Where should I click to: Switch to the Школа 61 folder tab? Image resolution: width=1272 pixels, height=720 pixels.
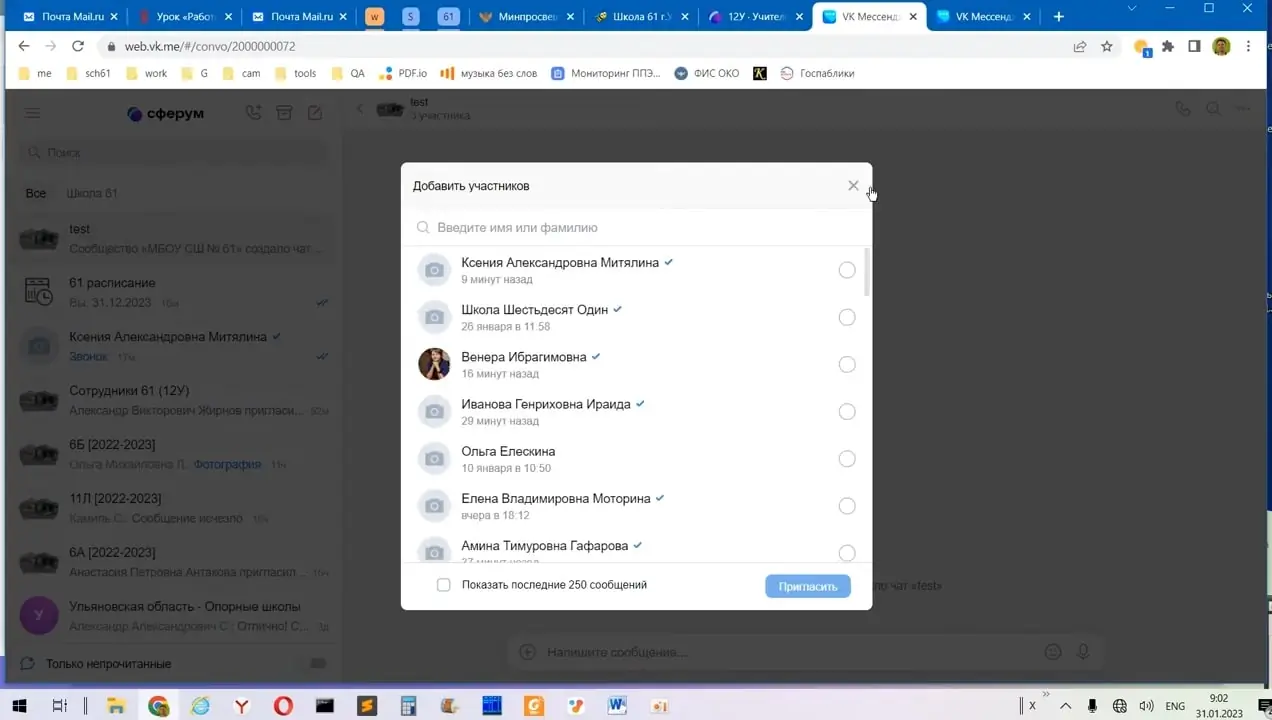[x=92, y=193]
